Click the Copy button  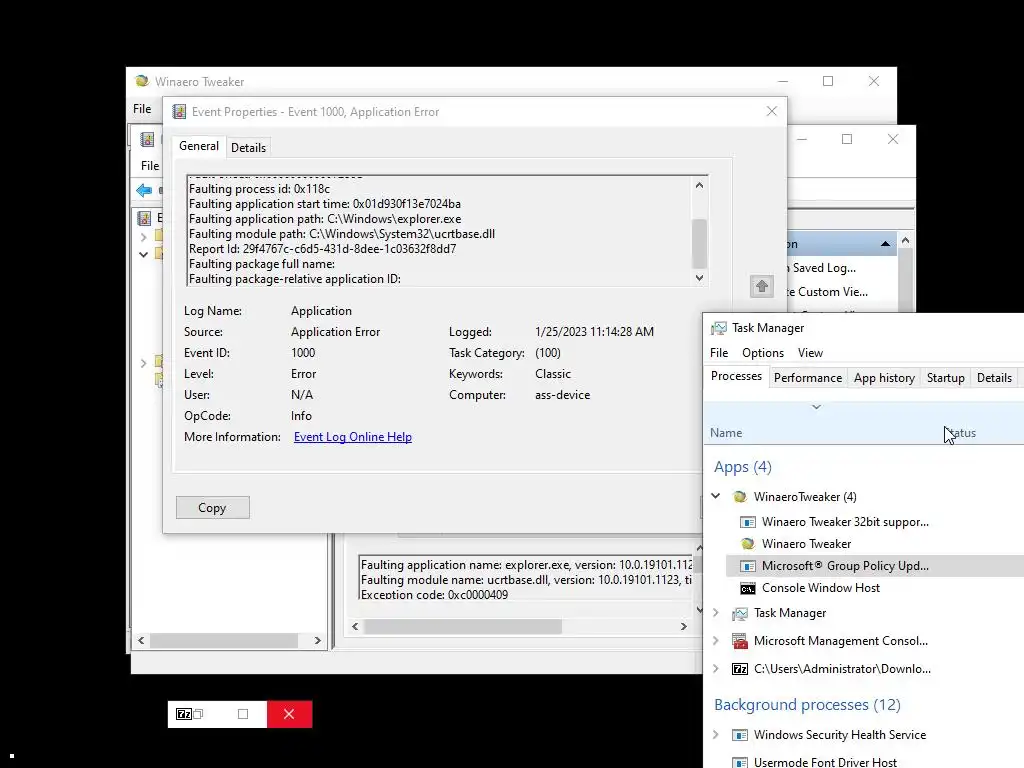coord(212,507)
